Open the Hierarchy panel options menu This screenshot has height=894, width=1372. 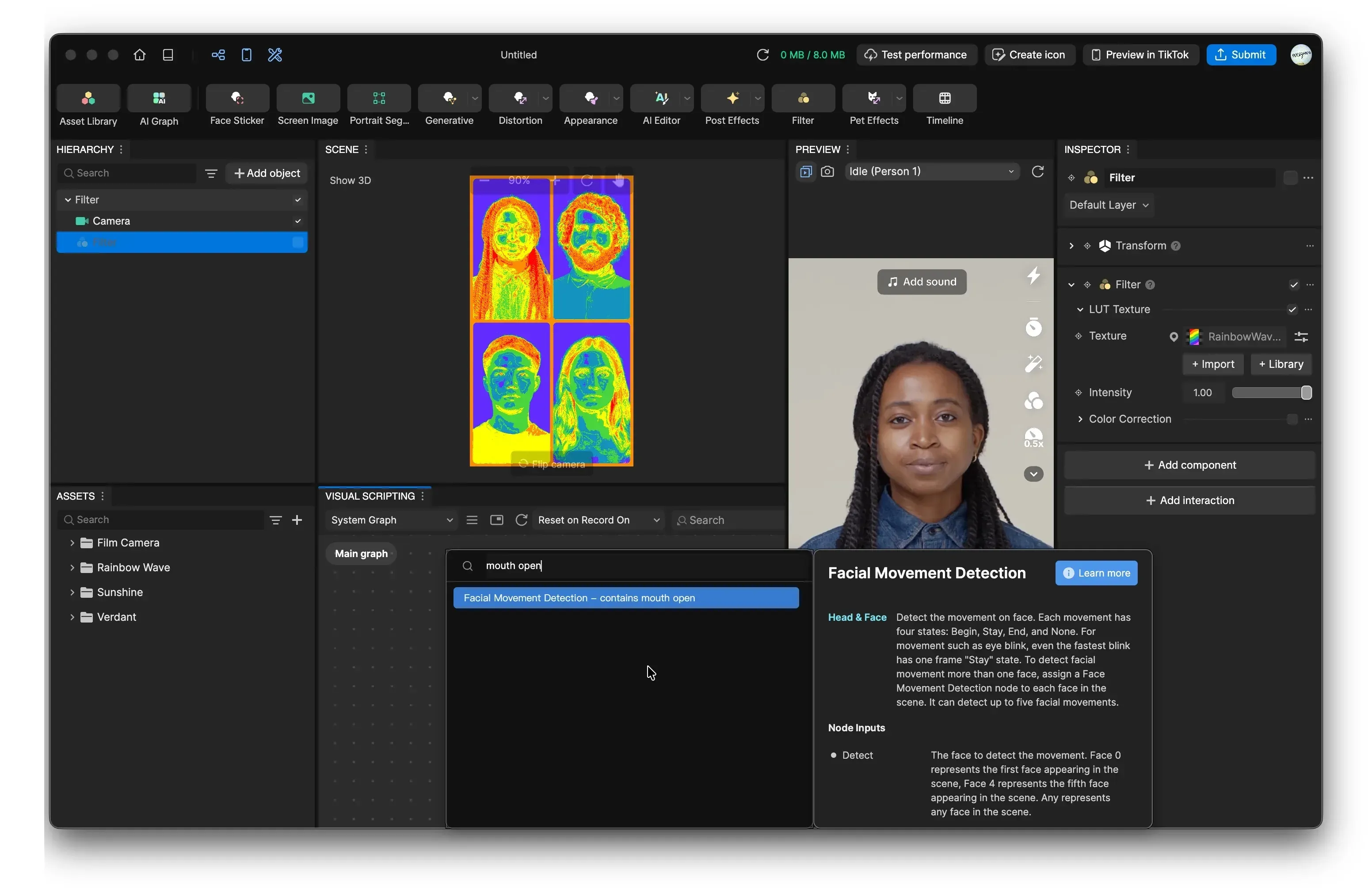click(x=121, y=150)
